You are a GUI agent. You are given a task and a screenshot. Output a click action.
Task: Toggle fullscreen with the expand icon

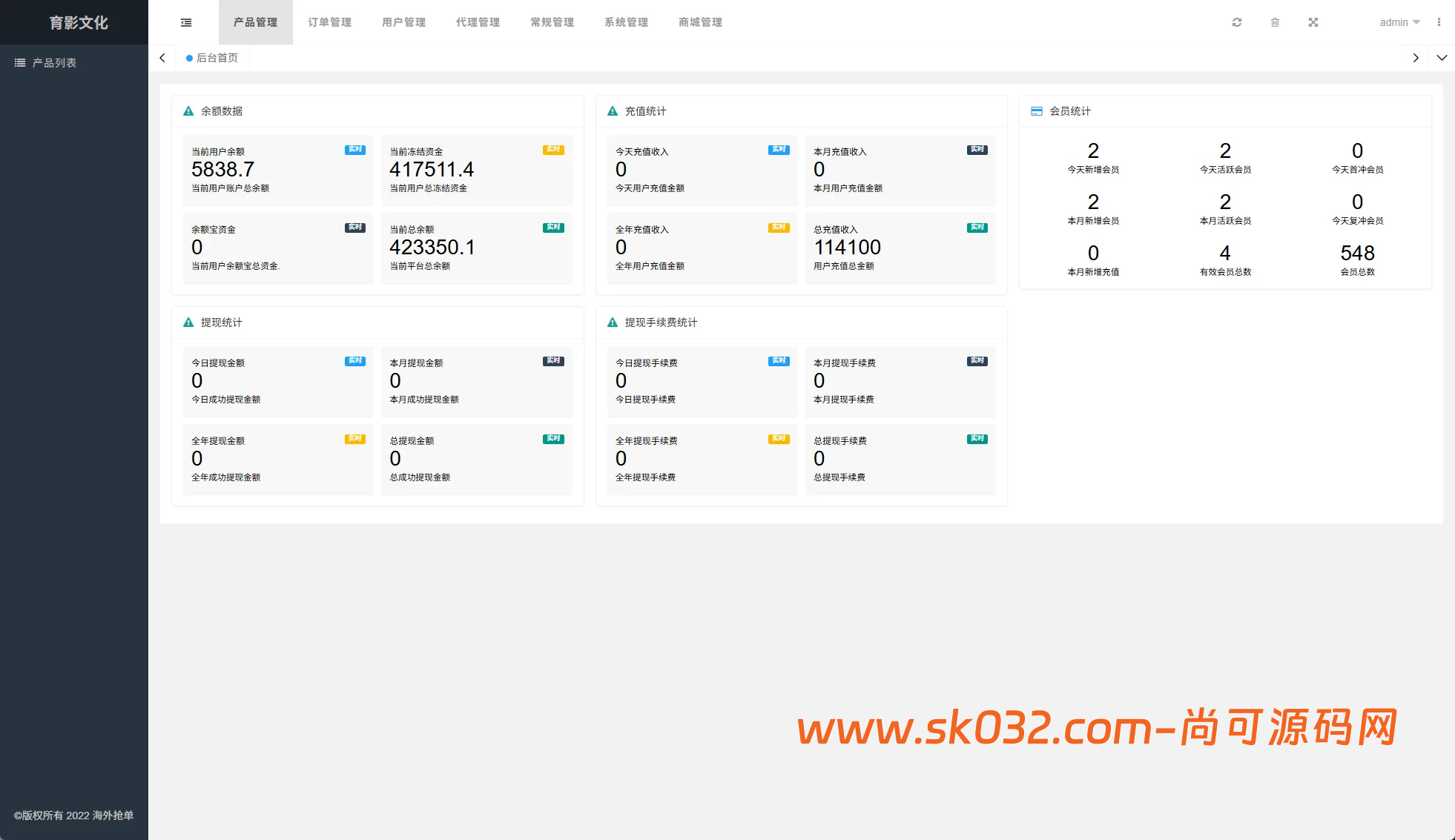tap(1313, 22)
